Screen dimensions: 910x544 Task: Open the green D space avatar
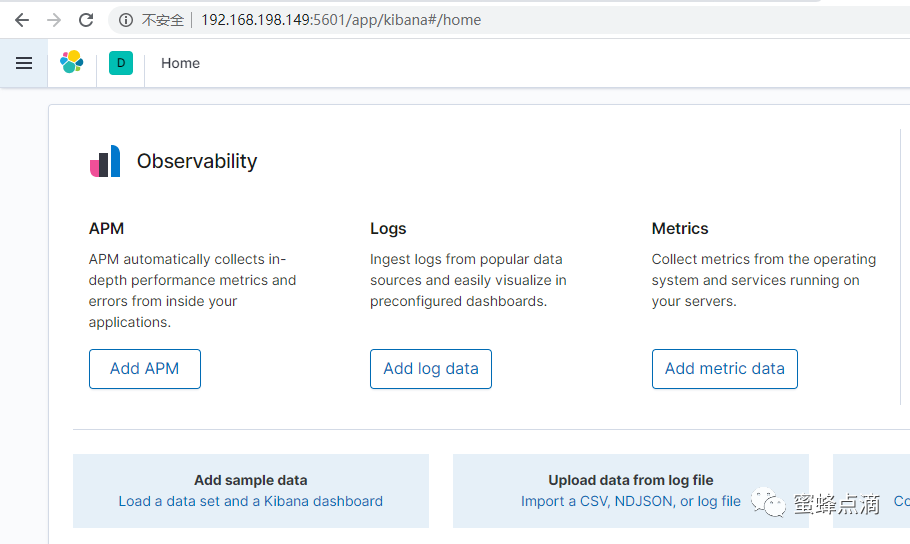(x=121, y=63)
